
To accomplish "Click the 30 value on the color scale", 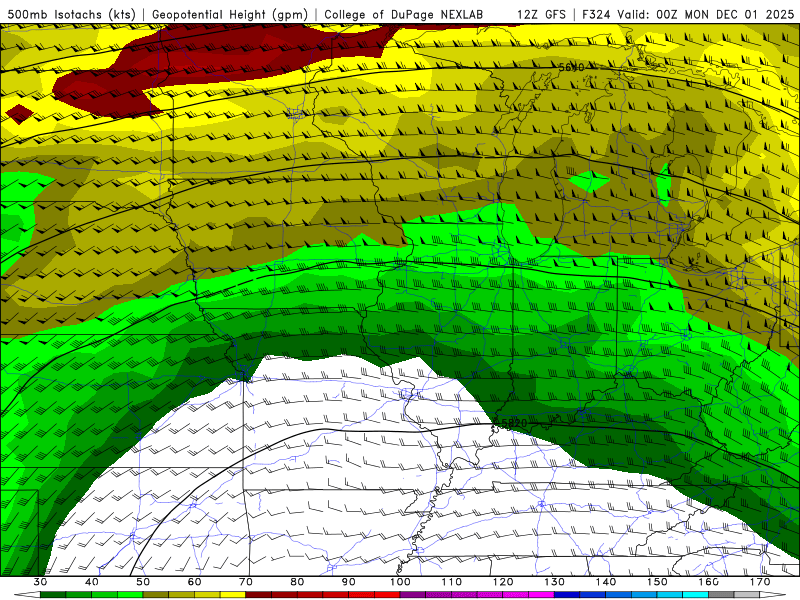I will [x=40, y=582].
